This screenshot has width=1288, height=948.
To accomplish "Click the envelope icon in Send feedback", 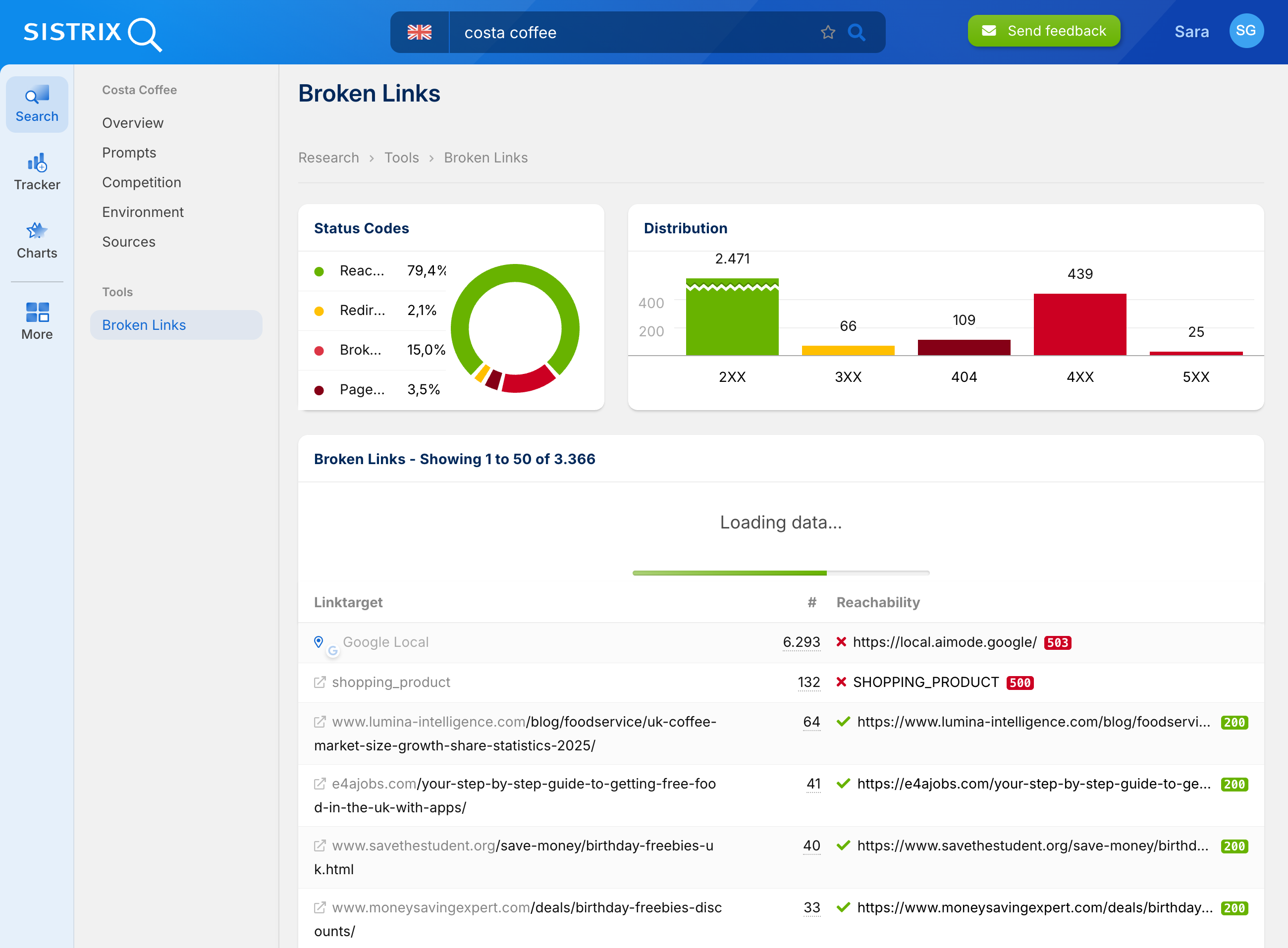I will tap(990, 30).
